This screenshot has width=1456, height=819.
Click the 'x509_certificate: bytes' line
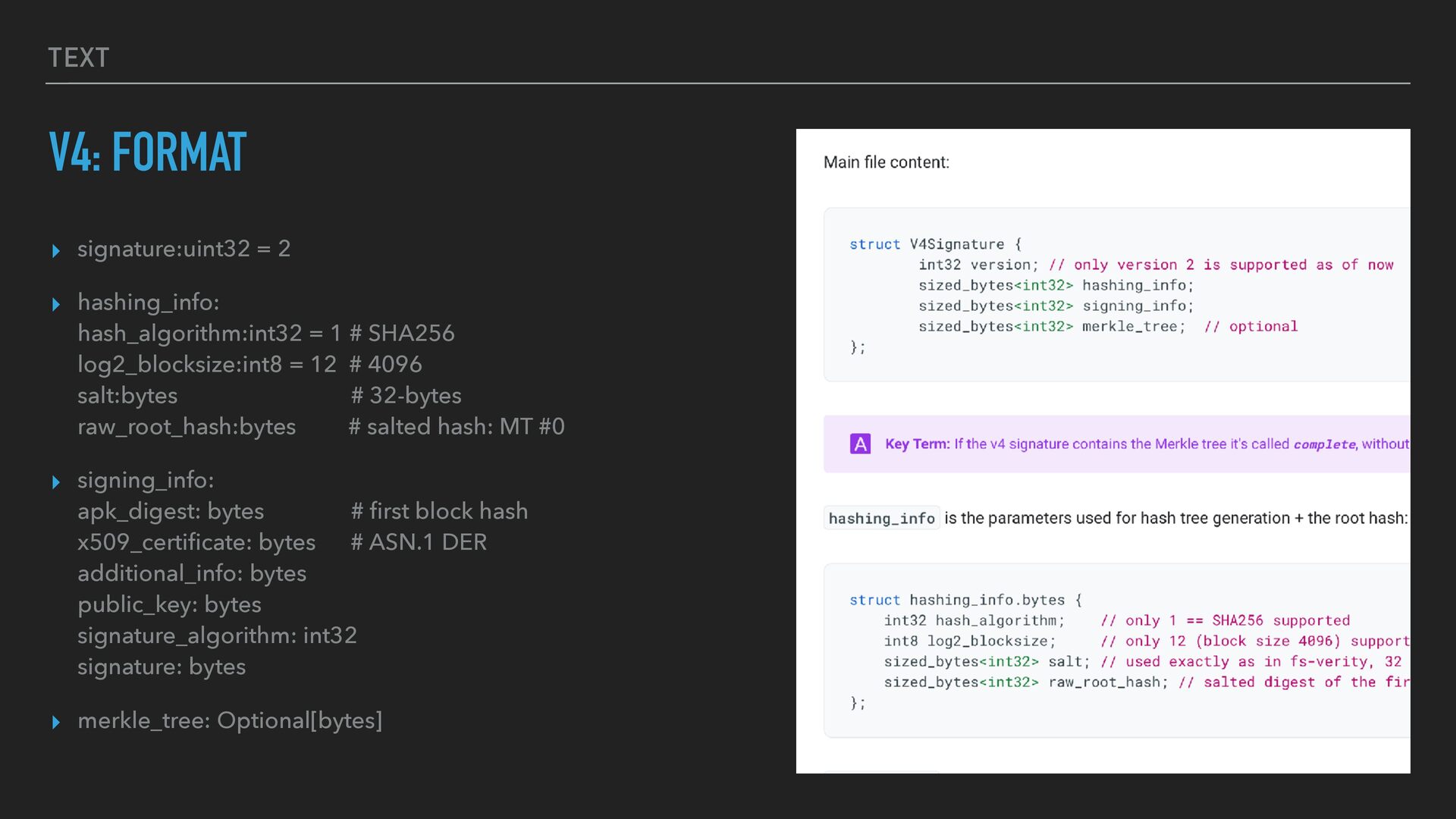click(x=196, y=542)
